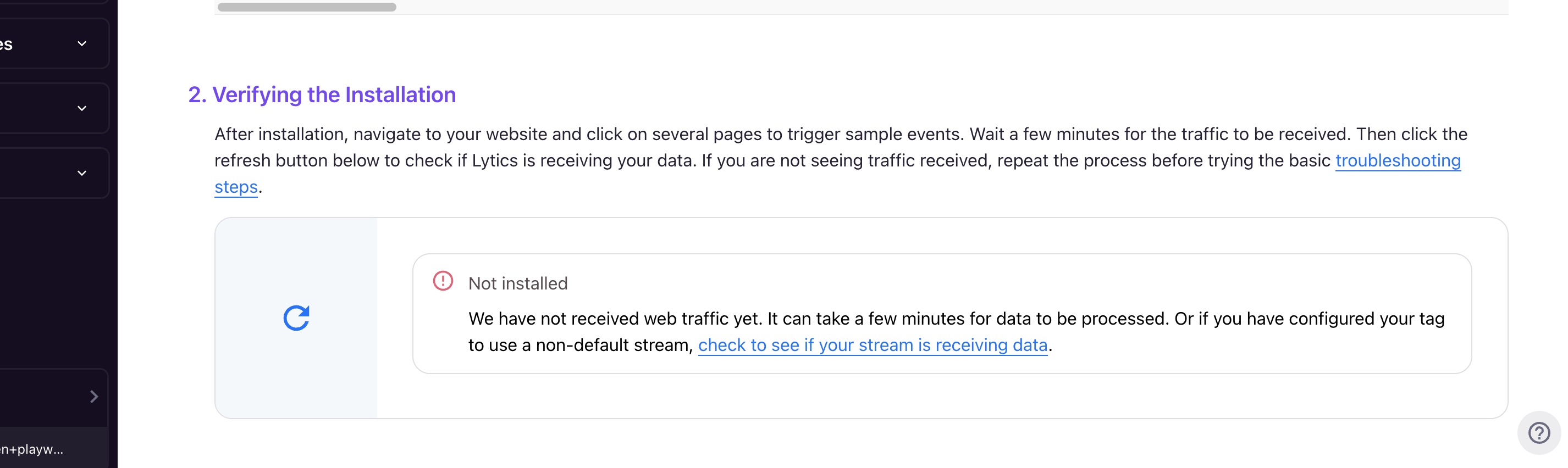Open the troubleshooting steps link
This screenshot has height=468, width=1568.
click(1398, 160)
